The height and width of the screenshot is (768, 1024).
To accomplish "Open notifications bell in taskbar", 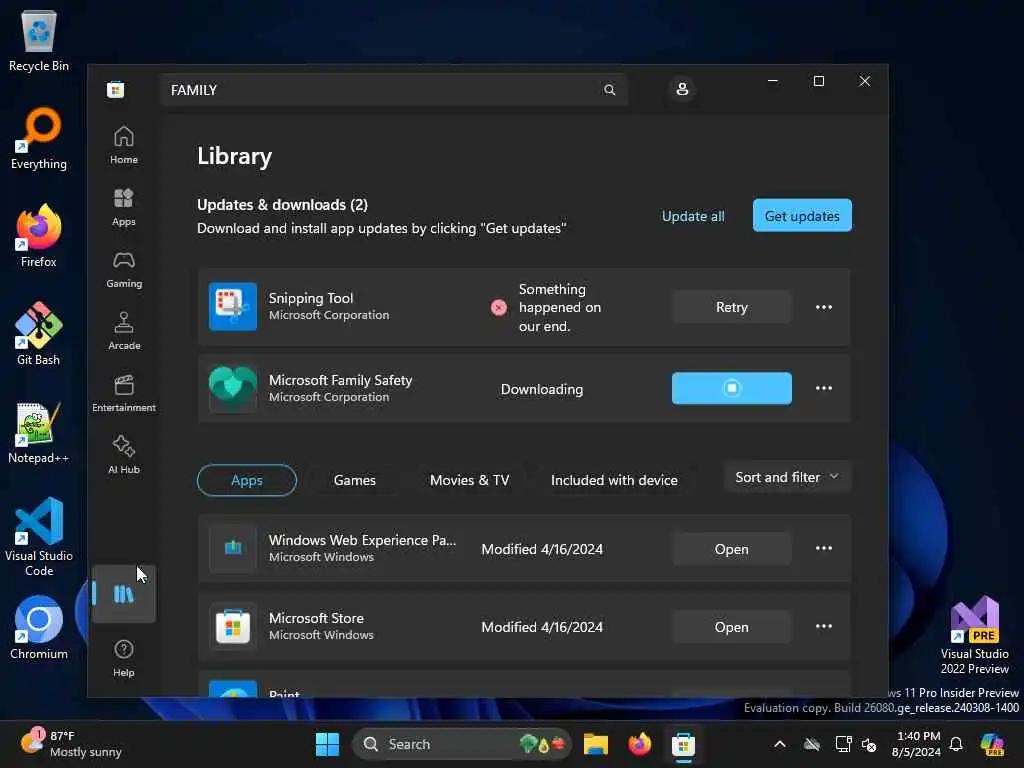I will pyautogui.click(x=956, y=744).
